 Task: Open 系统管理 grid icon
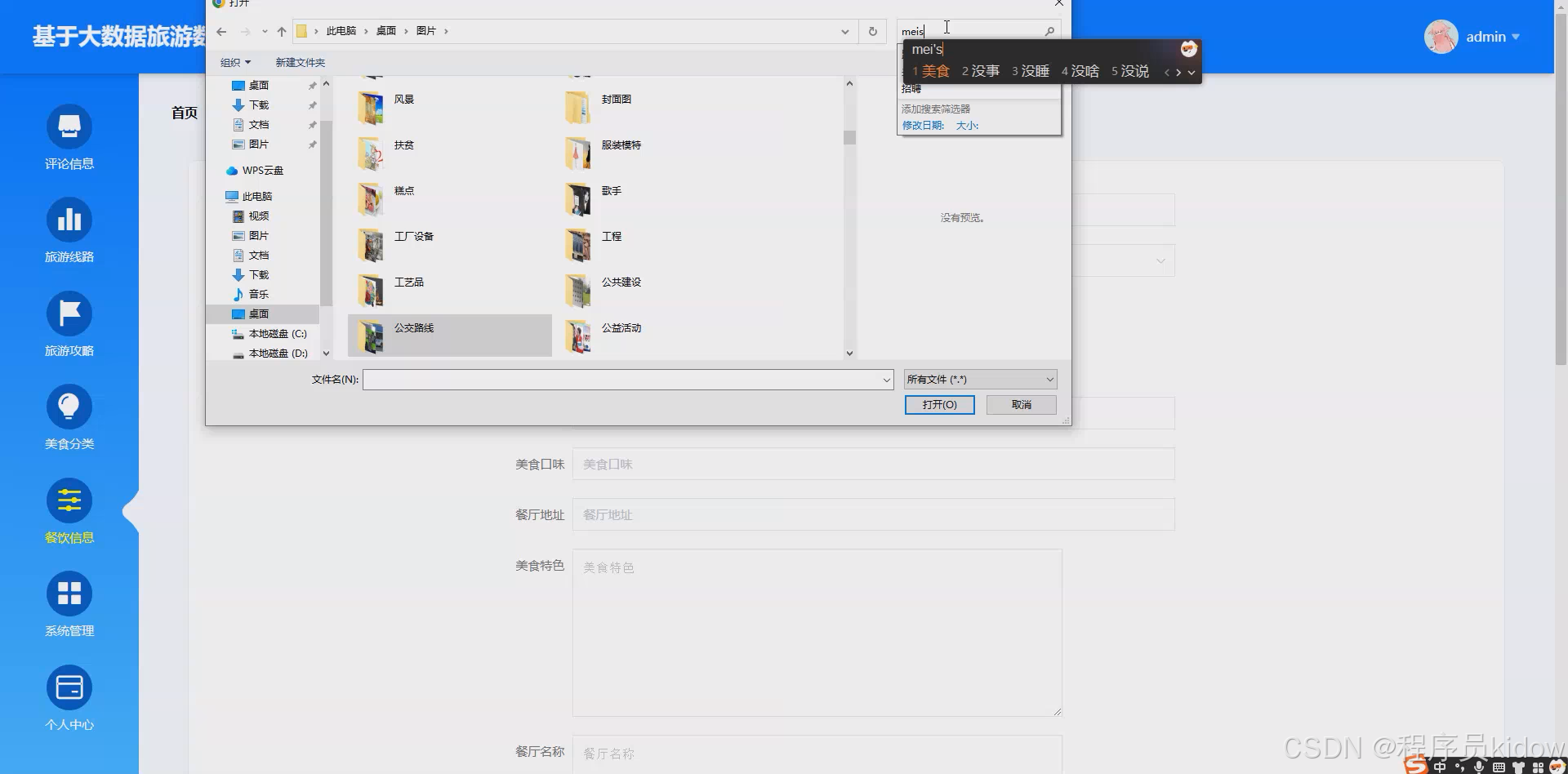[69, 594]
